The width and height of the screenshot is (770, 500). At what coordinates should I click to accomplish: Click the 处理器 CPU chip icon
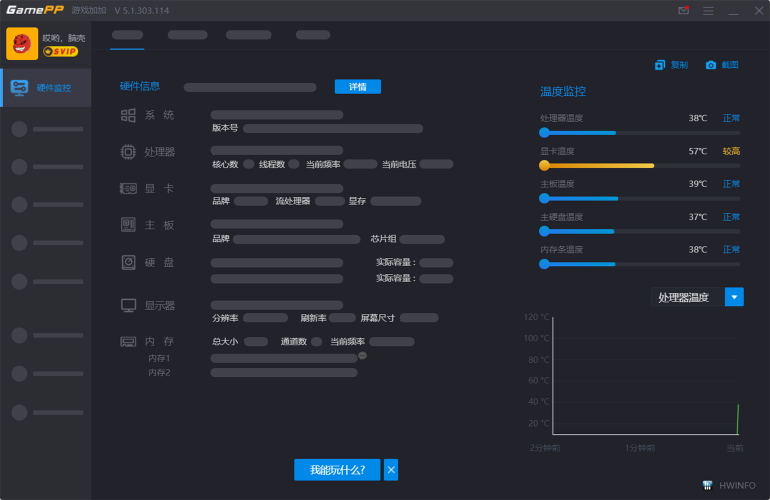(128, 152)
